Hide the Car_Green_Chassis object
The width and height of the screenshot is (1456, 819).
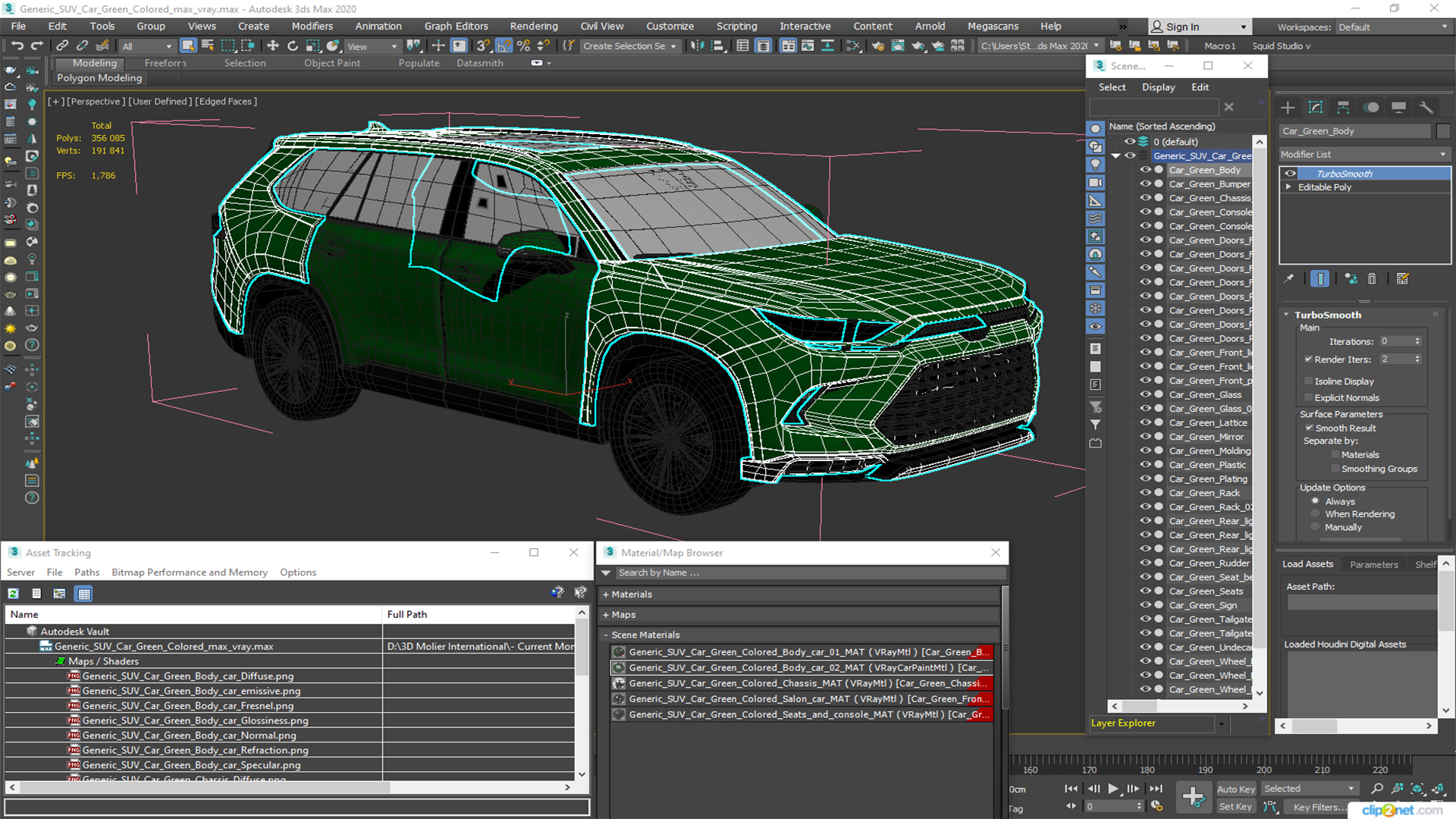coord(1145,198)
